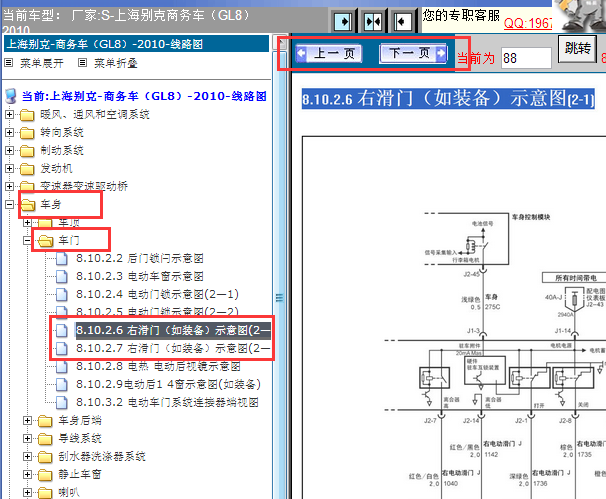Open 8.10.2.5 电动门锁示意图(2—2)
This screenshot has height=499, width=606.
tap(157, 312)
